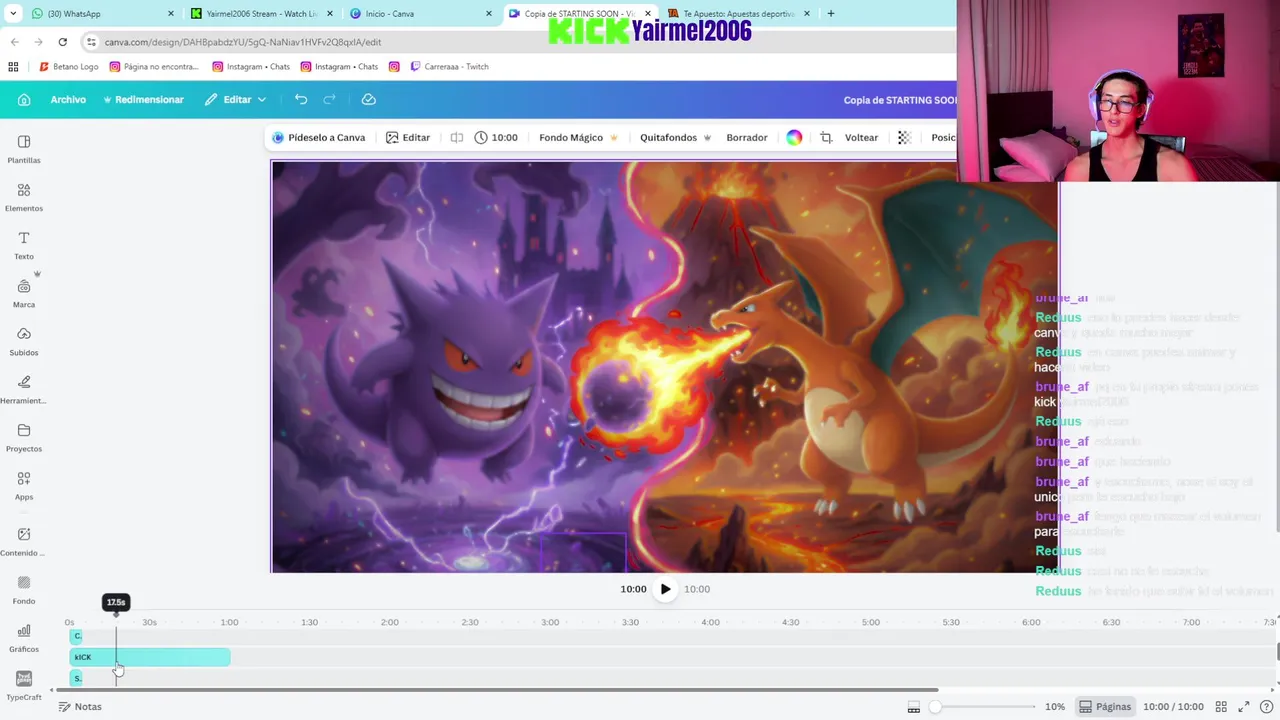Switch to the Yairmel2006 Stream tab
The height and width of the screenshot is (720, 1280).
pos(262,14)
